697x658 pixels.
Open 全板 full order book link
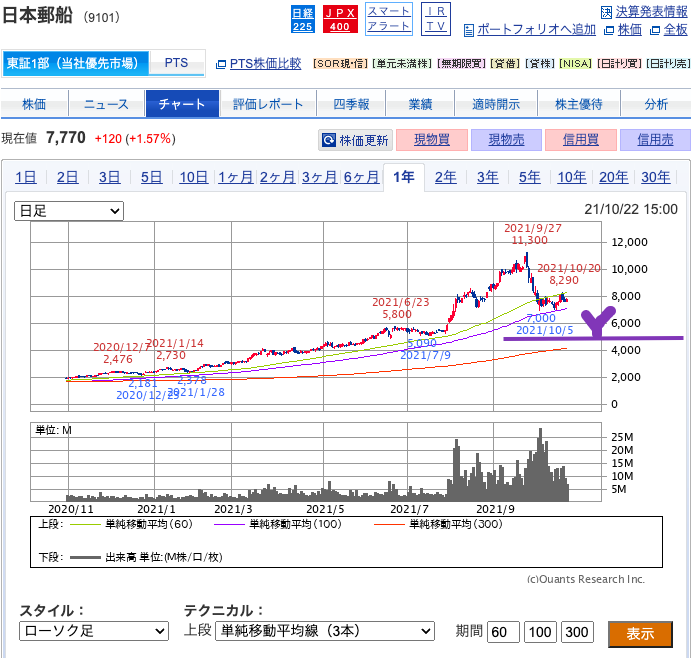click(x=675, y=30)
